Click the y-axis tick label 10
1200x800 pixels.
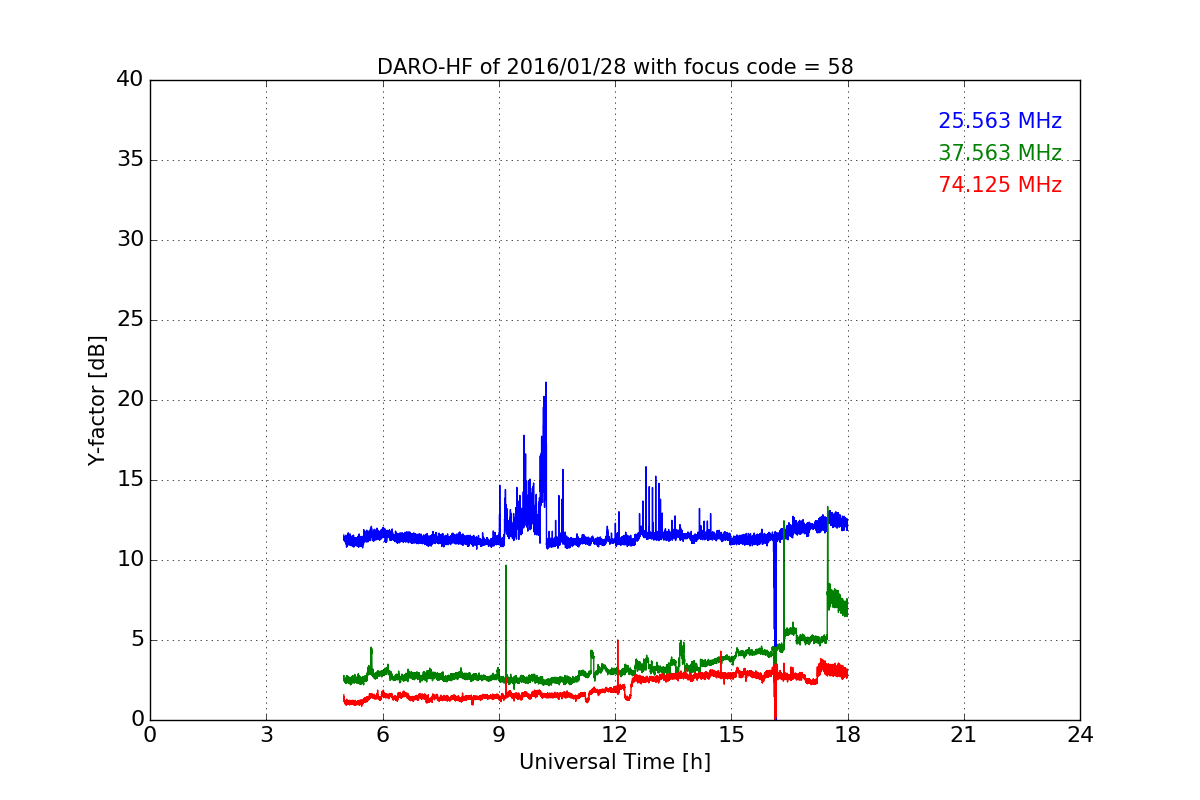pos(130,560)
